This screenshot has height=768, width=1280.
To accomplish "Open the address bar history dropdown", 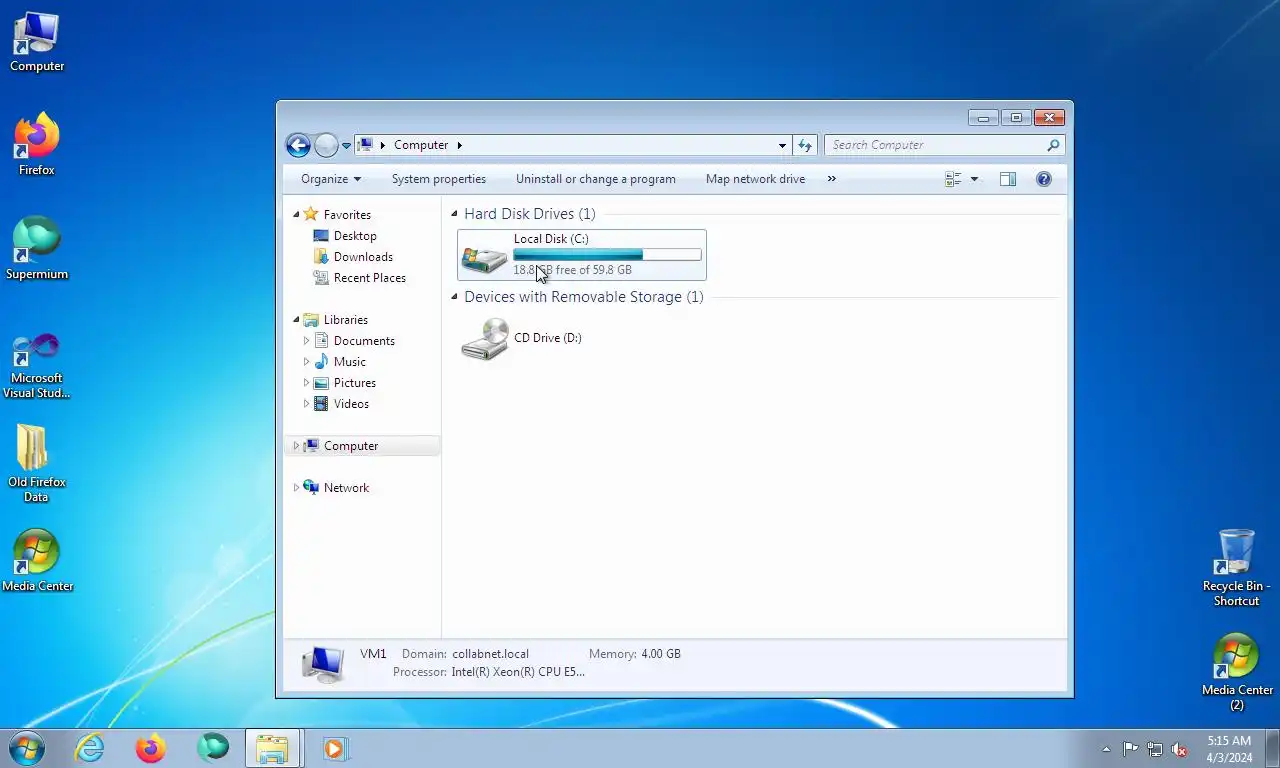I will (x=782, y=145).
